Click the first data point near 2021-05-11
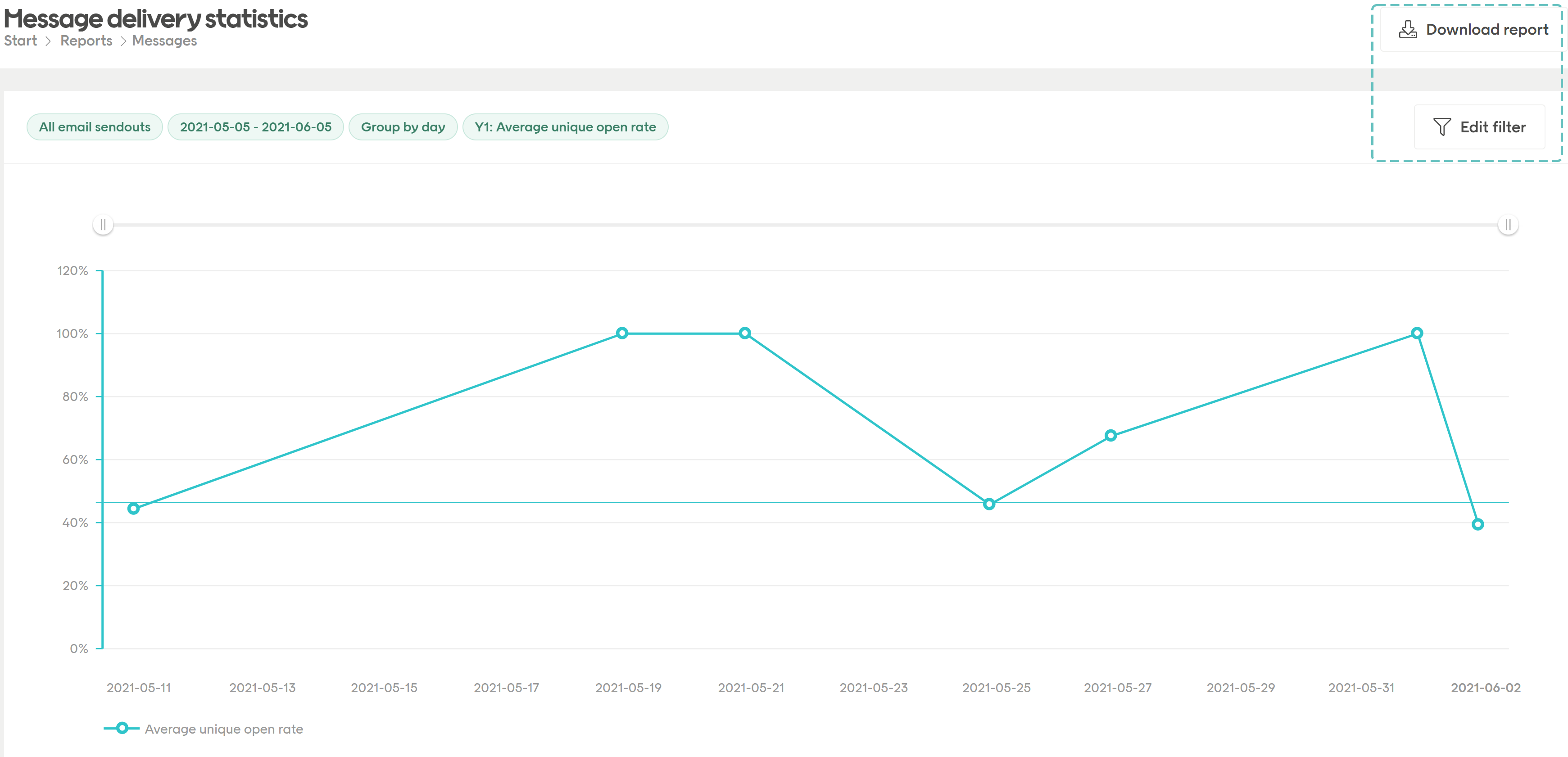Viewport: 1568px width, 757px height. coord(133,508)
